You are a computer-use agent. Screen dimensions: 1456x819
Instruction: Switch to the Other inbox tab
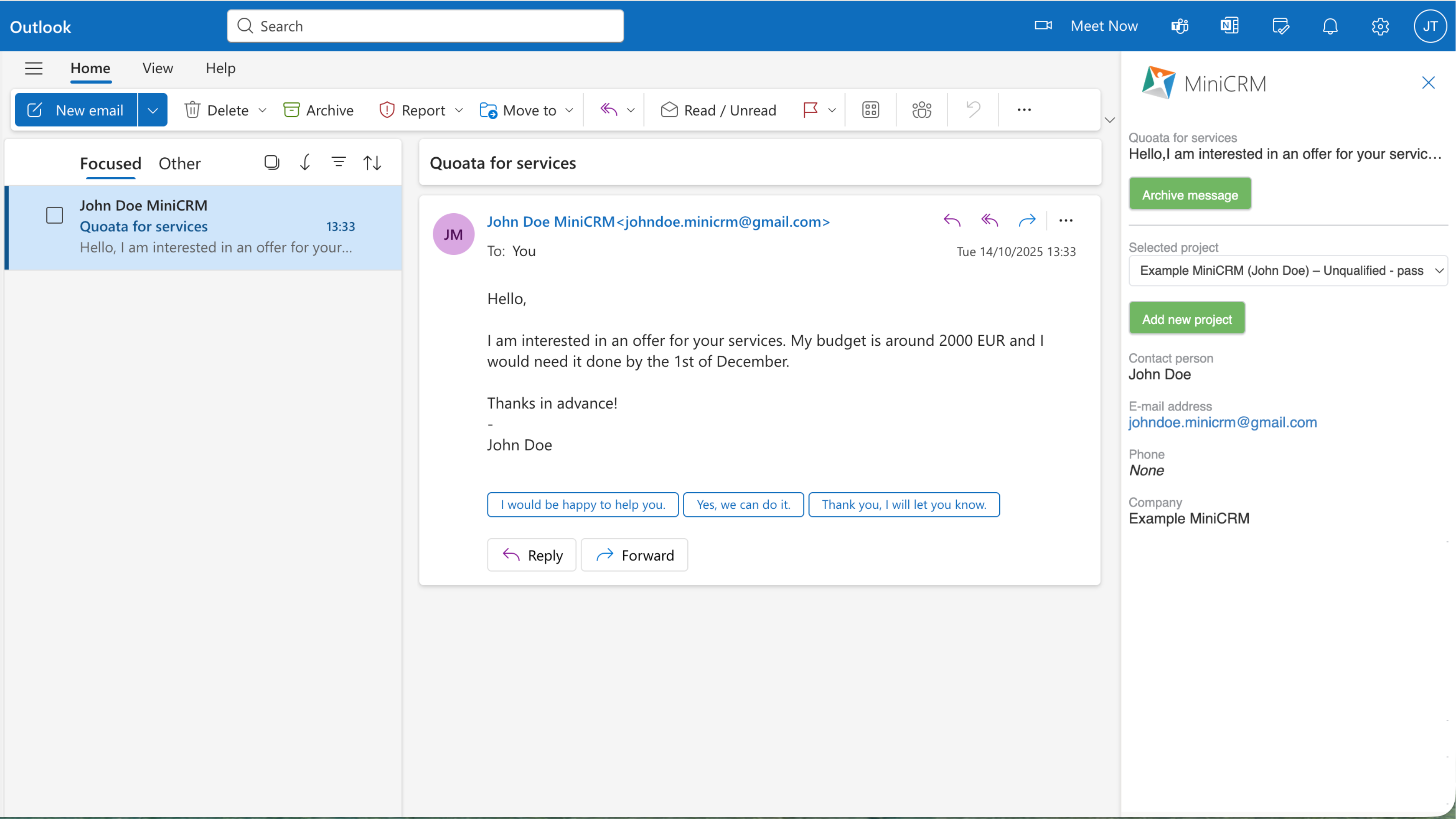pos(179,163)
